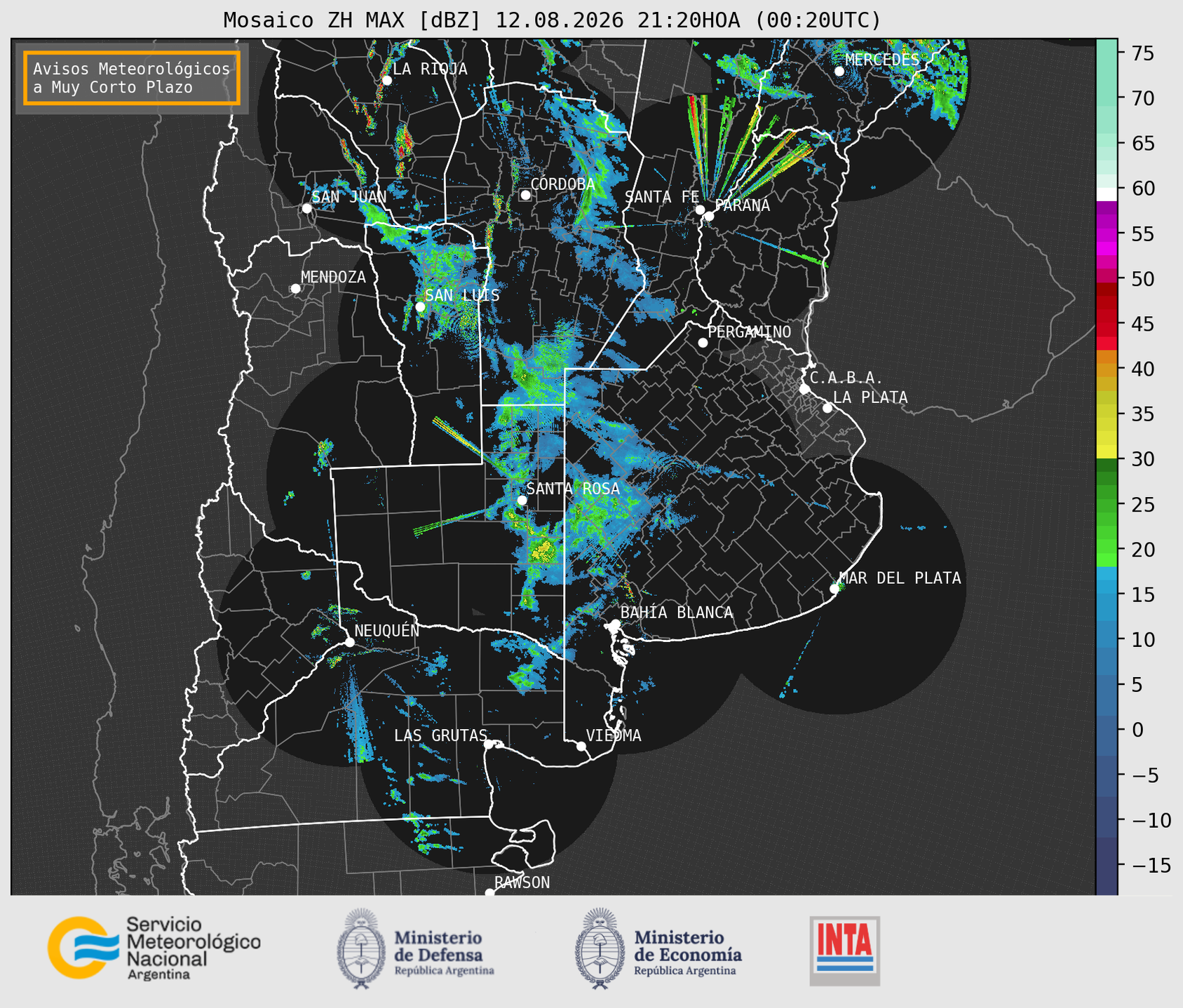
Task: Select the Neuquén city marker
Action: 349,642
